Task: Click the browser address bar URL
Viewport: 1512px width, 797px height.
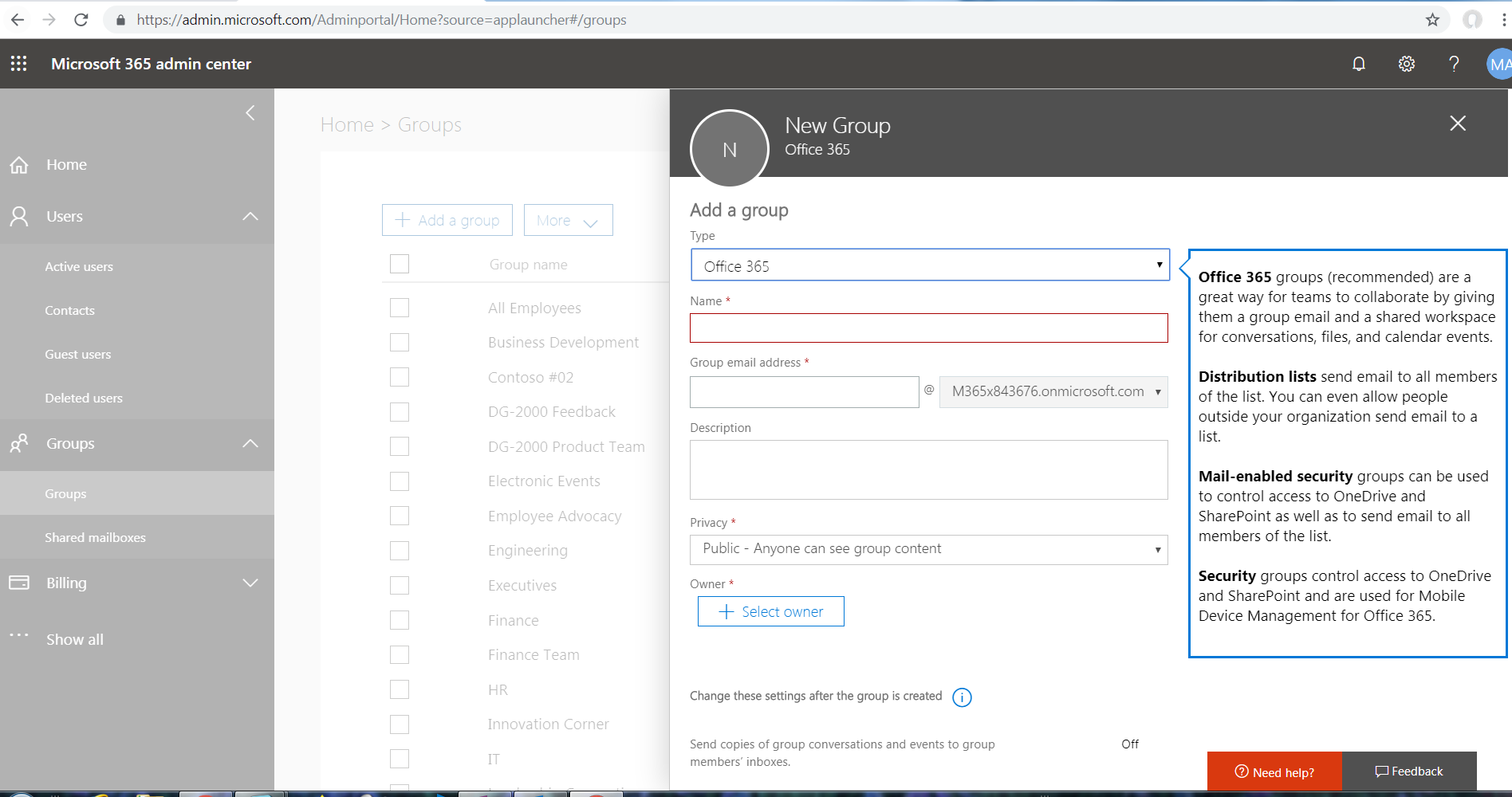Action: 381,20
